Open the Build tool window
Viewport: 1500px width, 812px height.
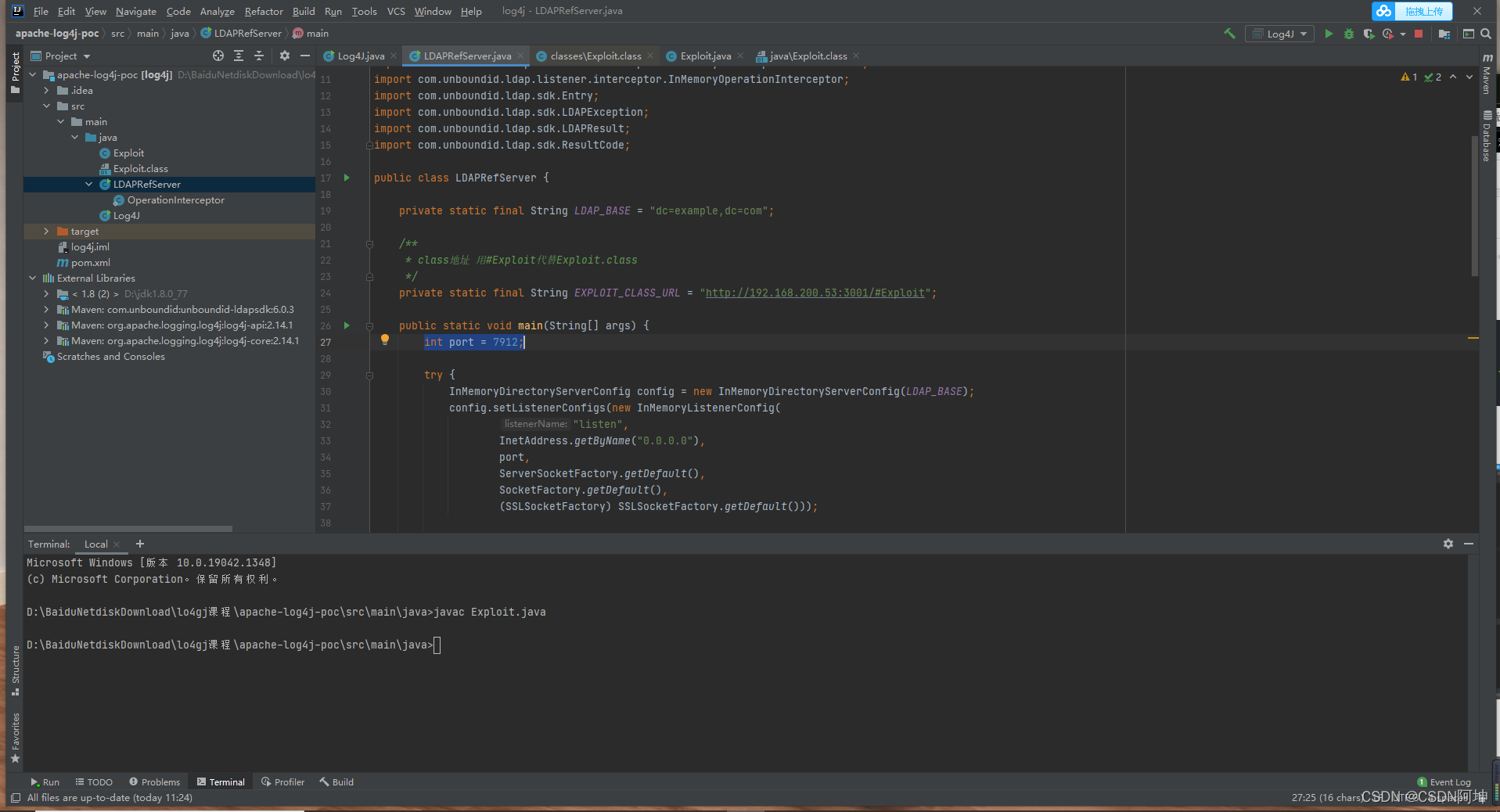point(336,782)
